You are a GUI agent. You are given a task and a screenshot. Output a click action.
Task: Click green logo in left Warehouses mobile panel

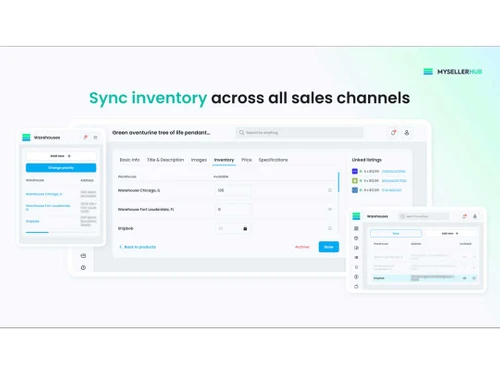(x=26, y=137)
